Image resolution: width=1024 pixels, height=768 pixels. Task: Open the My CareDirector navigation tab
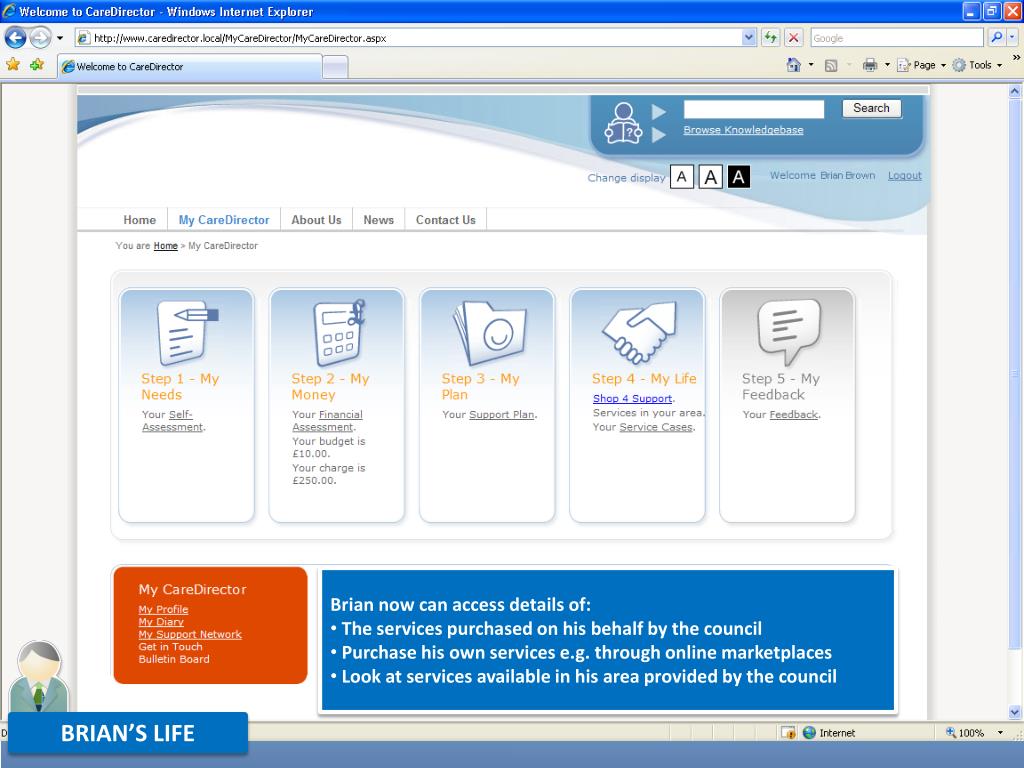click(224, 220)
